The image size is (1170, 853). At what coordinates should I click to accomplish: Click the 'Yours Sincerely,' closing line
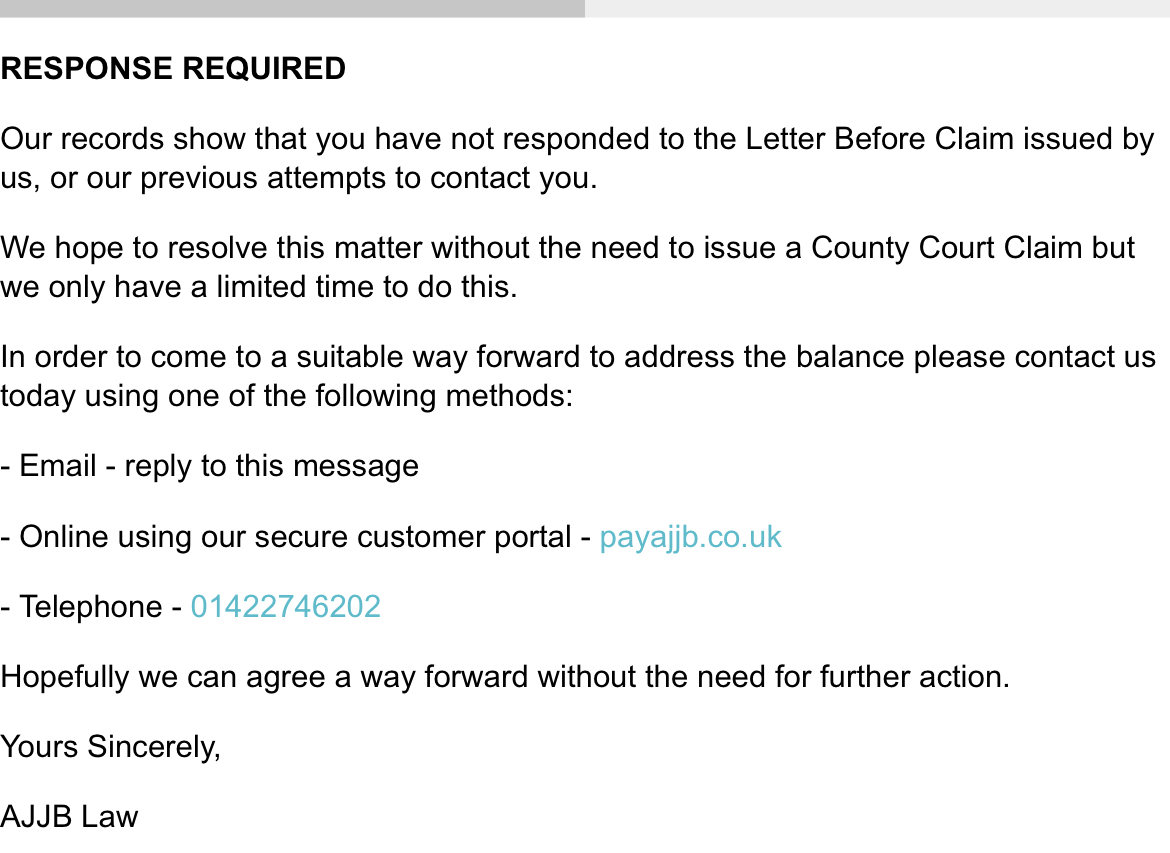(x=110, y=747)
